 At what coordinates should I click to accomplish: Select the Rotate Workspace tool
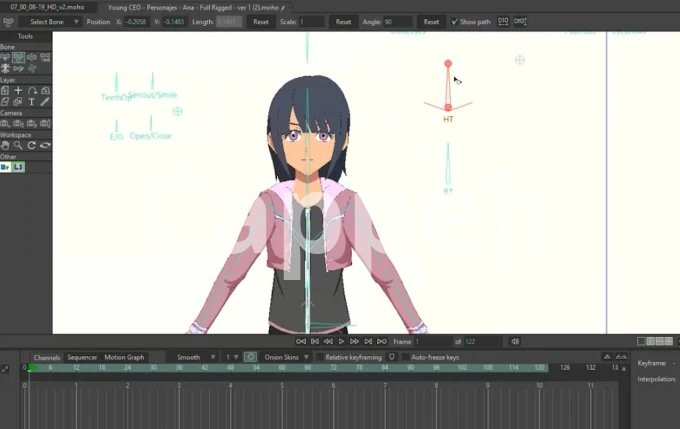[31, 145]
